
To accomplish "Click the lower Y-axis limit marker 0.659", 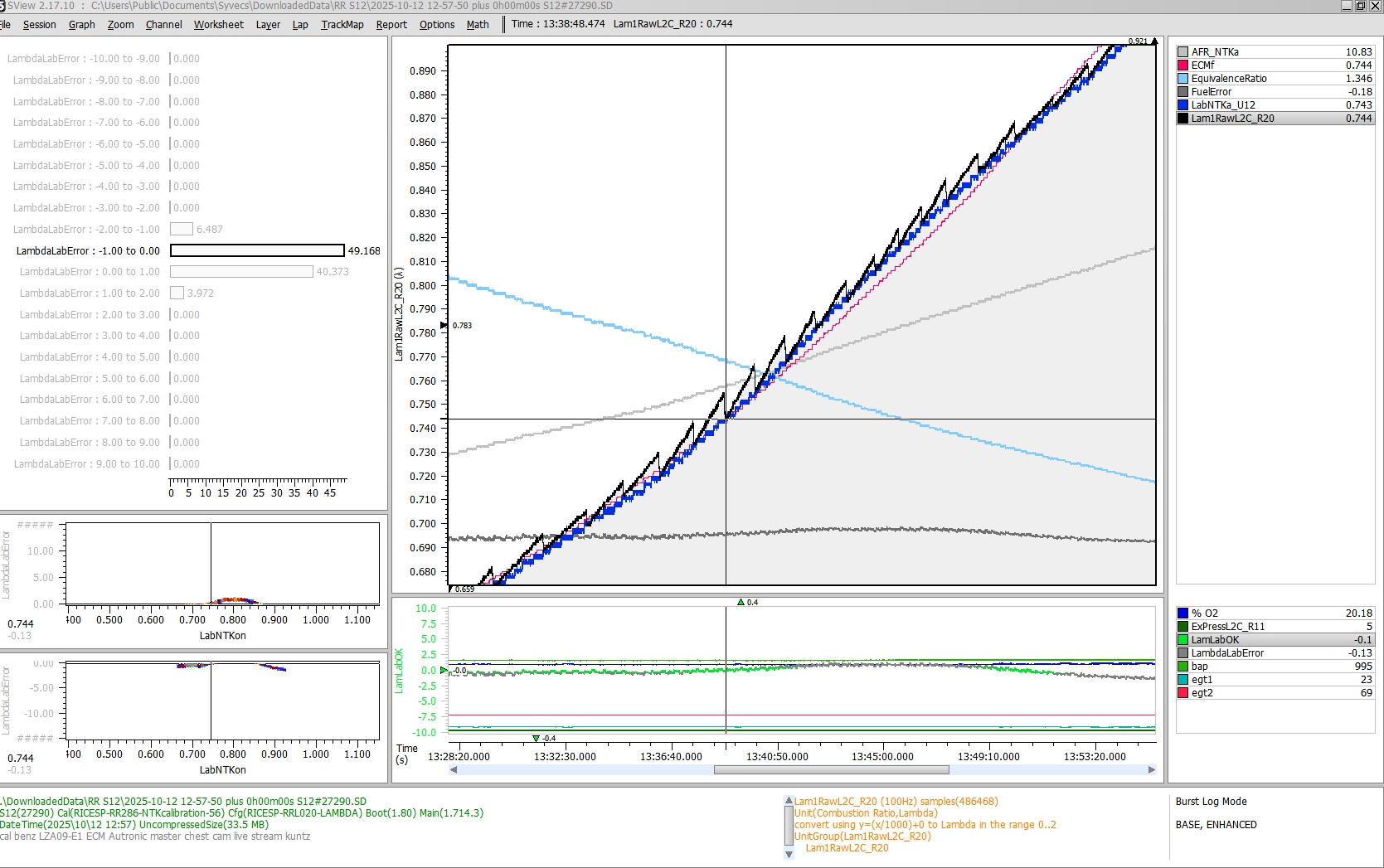I will point(452,589).
